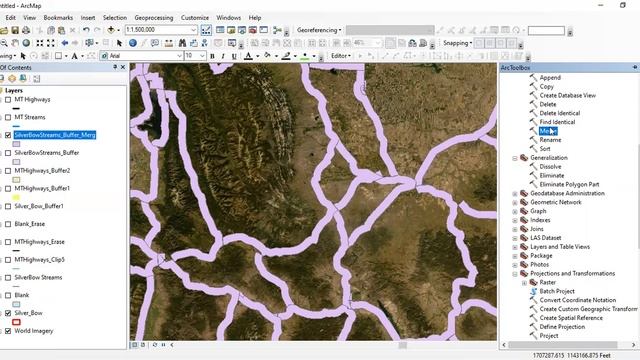Open the Editor dropdown menu
Image resolution: width=640 pixels, height=360 pixels.
pos(341,56)
